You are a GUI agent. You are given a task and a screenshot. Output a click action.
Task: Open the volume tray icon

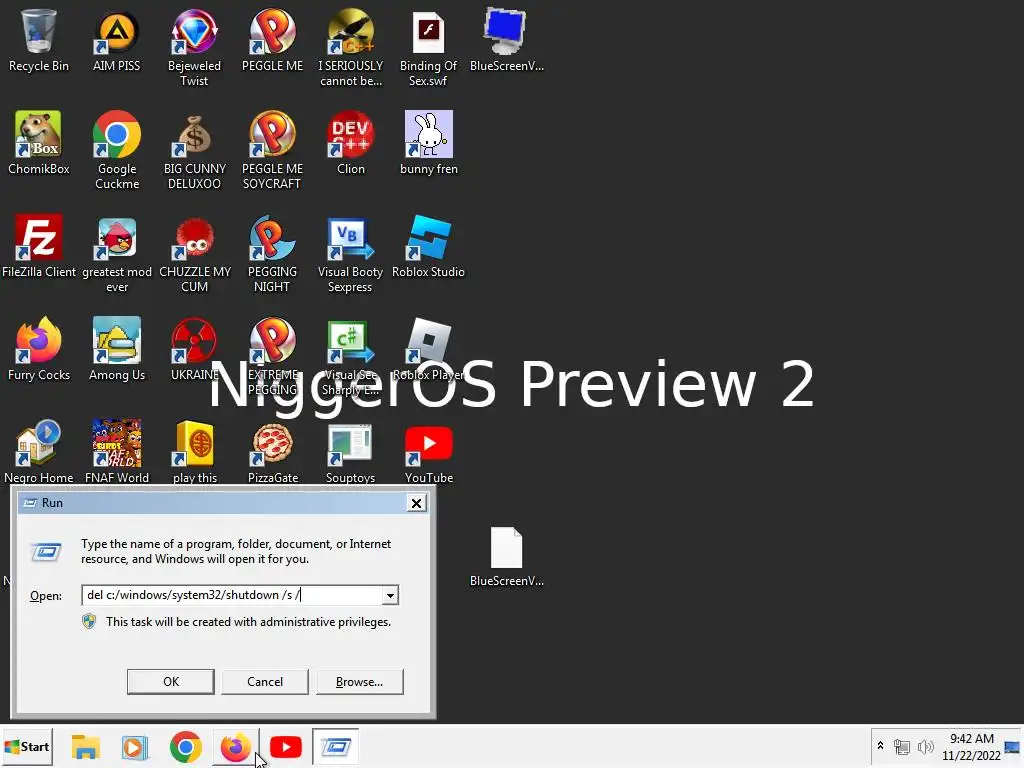point(925,746)
